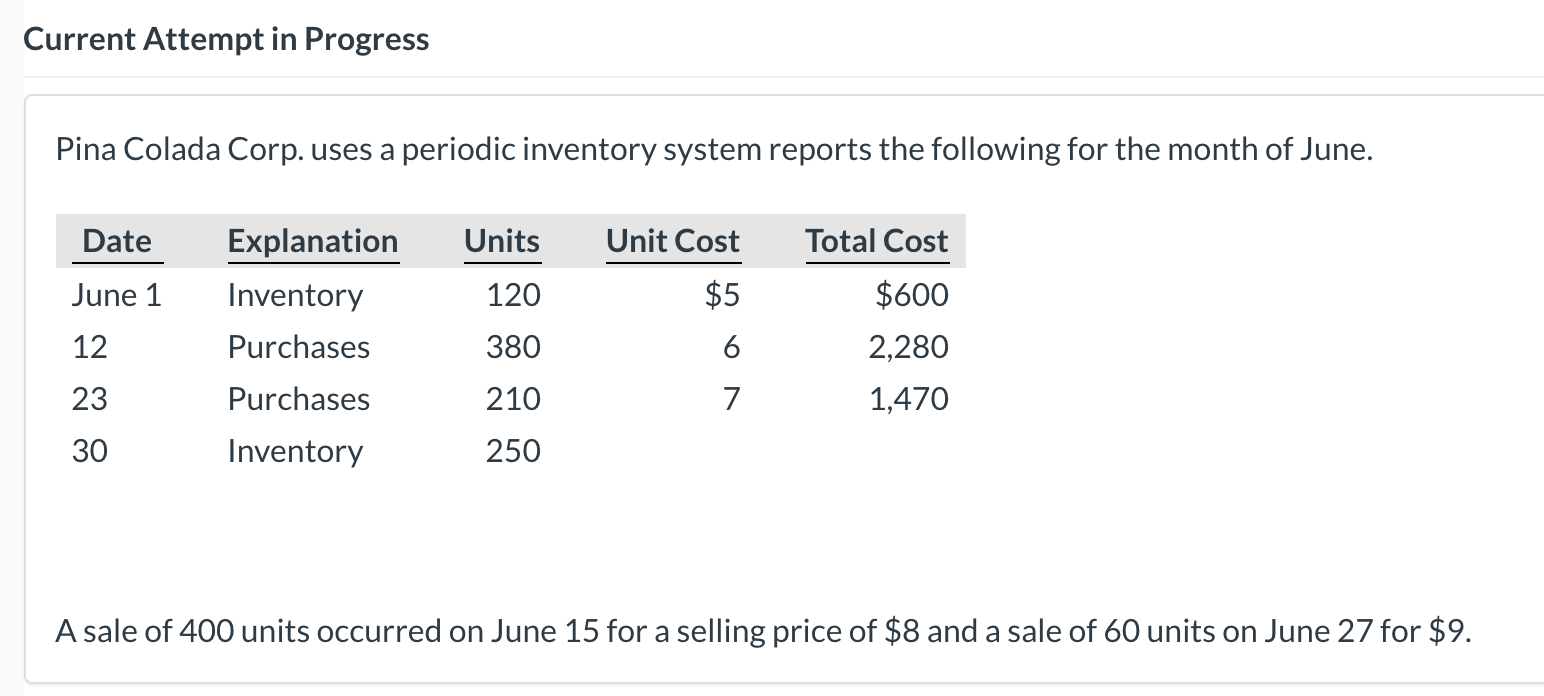Click the June 1 Inventory explanation cell

295,295
